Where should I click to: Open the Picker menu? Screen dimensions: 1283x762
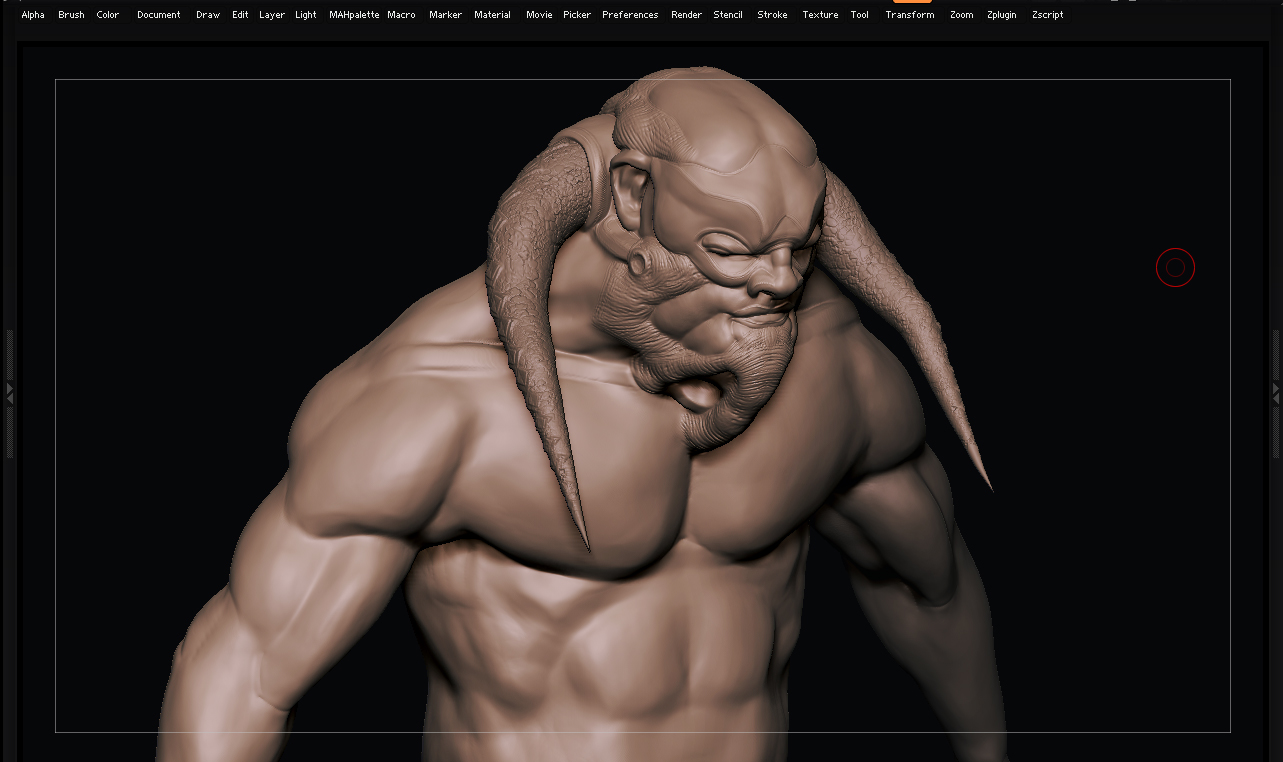[577, 15]
